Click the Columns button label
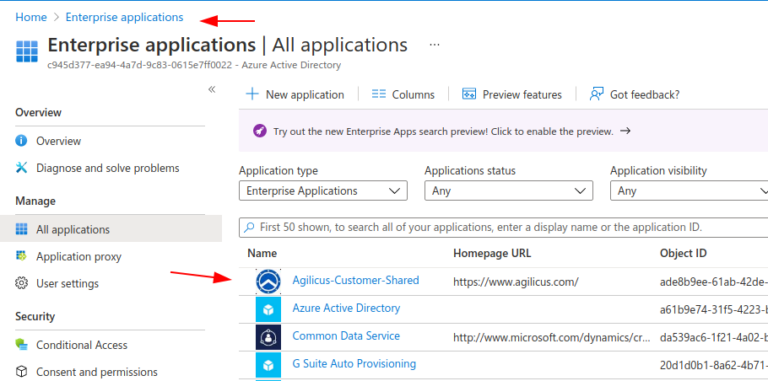 (x=413, y=95)
